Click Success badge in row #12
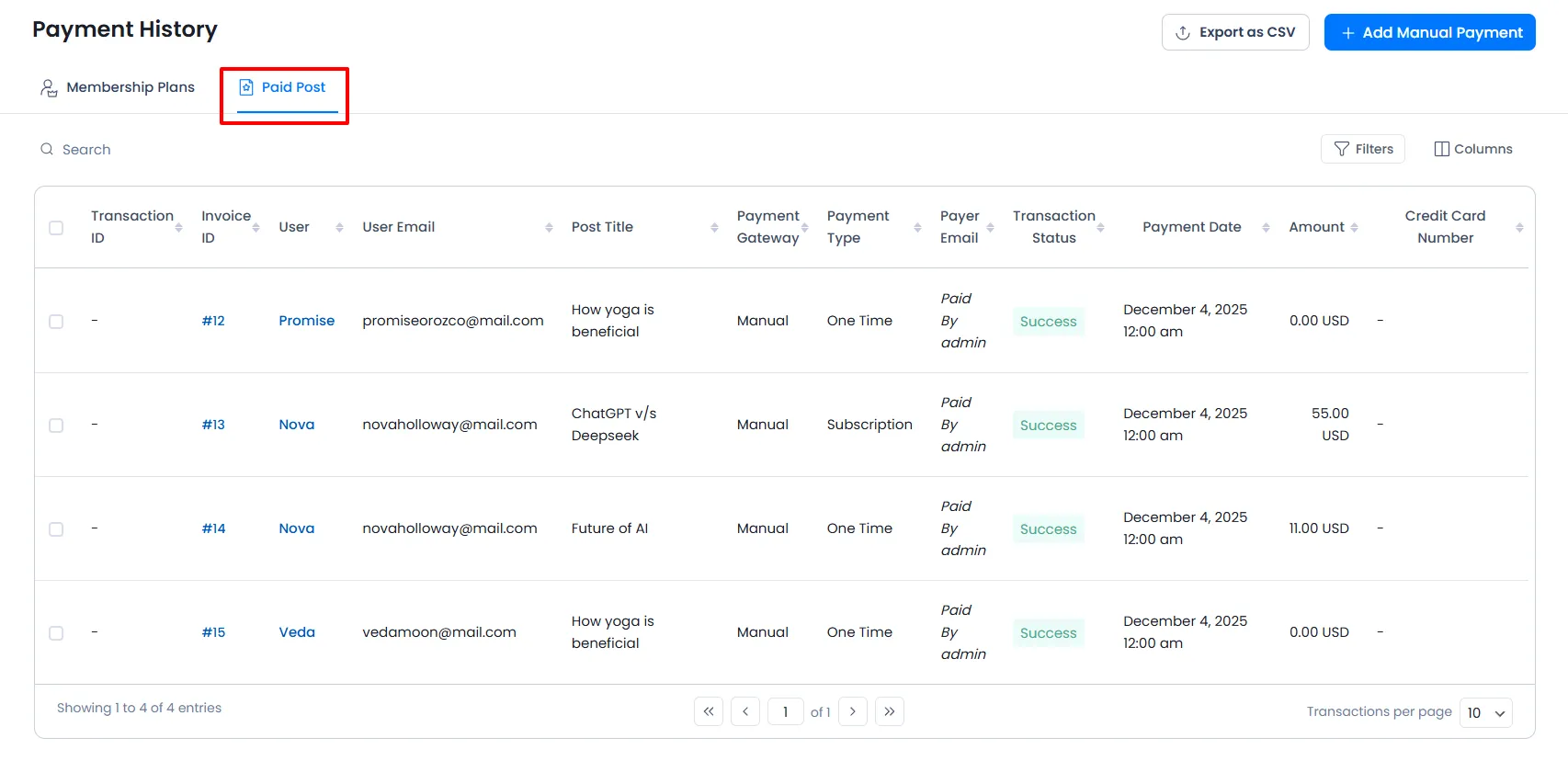The image size is (1568, 761). [1049, 322]
